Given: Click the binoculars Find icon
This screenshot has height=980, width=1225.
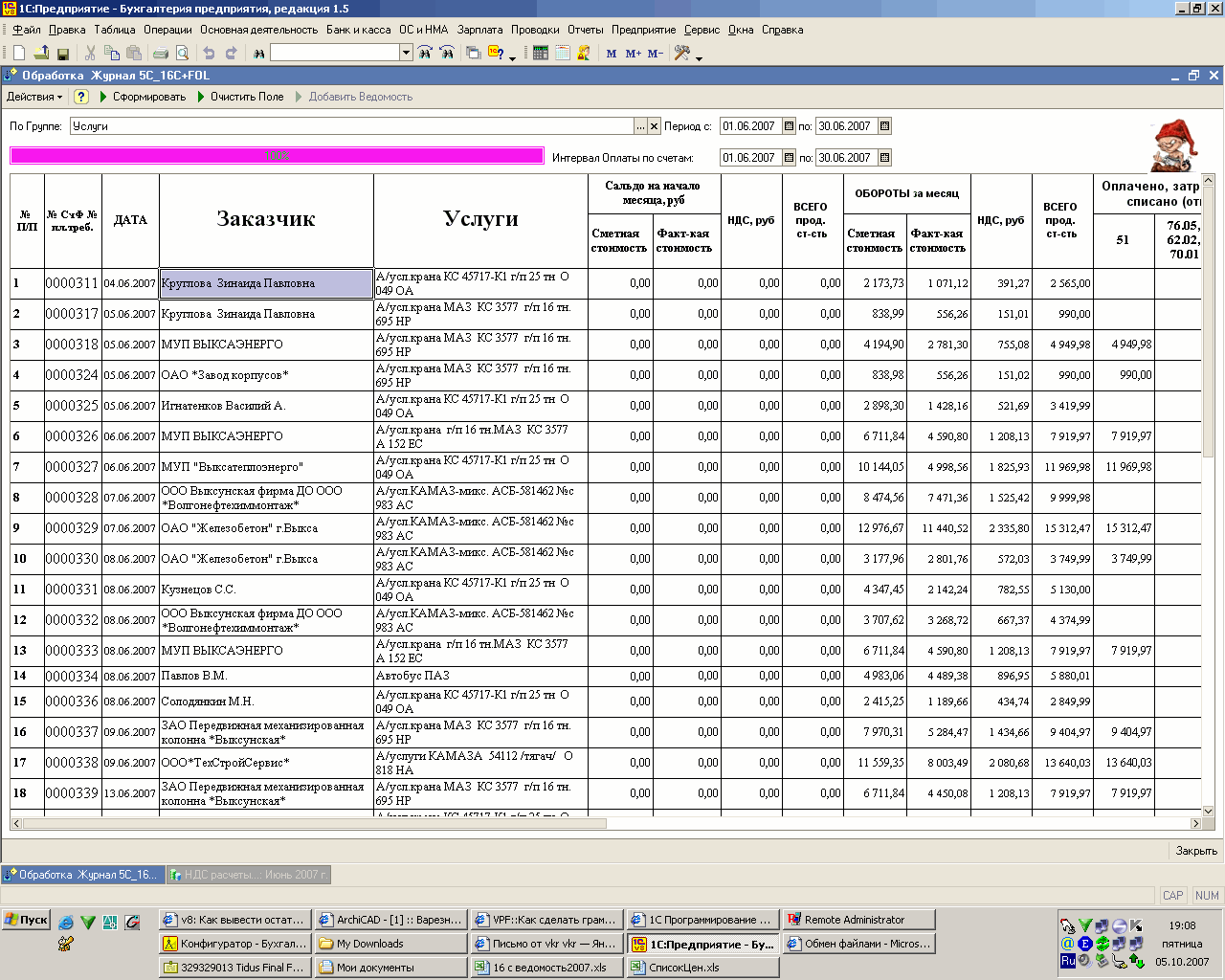Looking at the screenshot, I should 258,54.
